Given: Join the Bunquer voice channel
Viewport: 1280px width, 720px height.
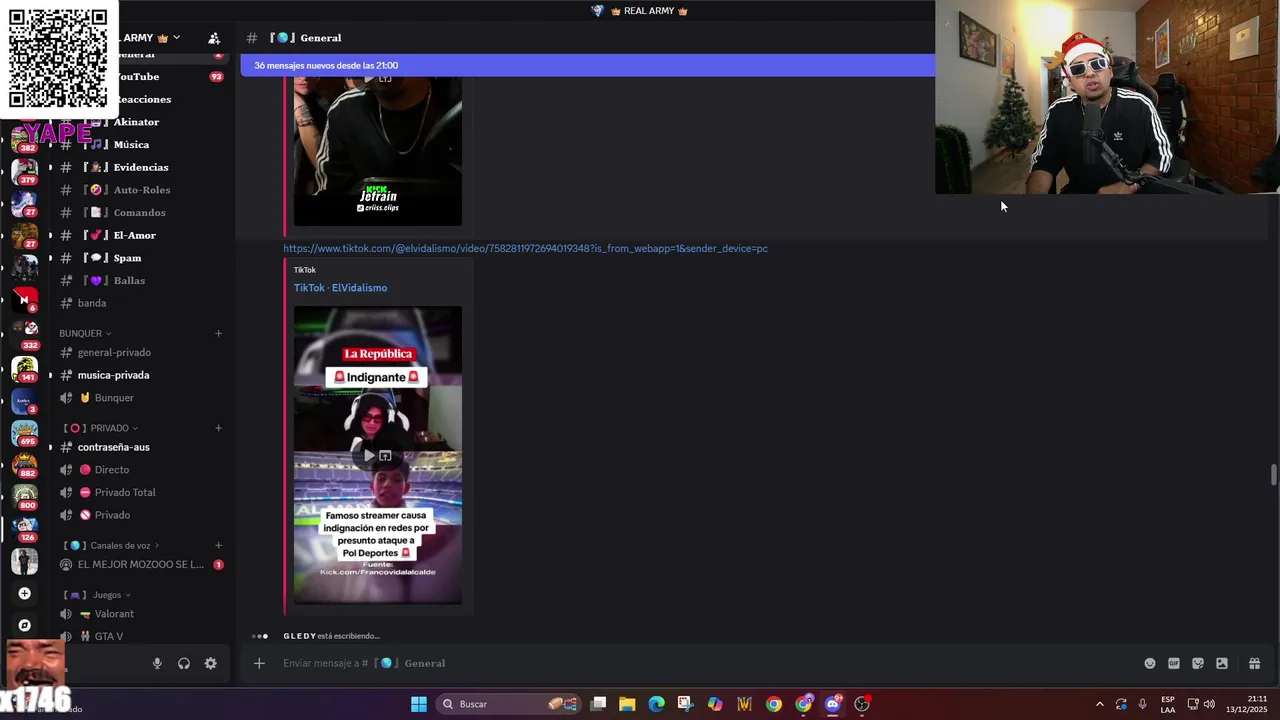Looking at the screenshot, I should coord(140,398).
